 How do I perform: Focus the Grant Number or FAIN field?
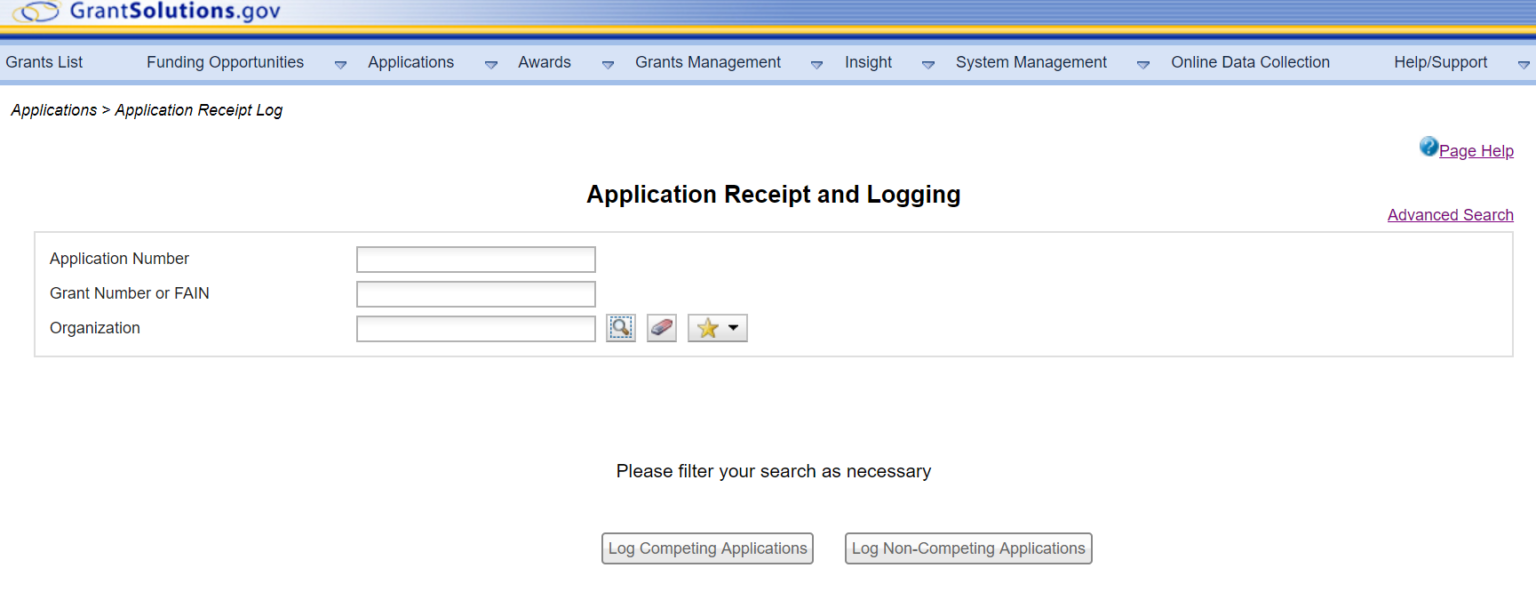(476, 294)
